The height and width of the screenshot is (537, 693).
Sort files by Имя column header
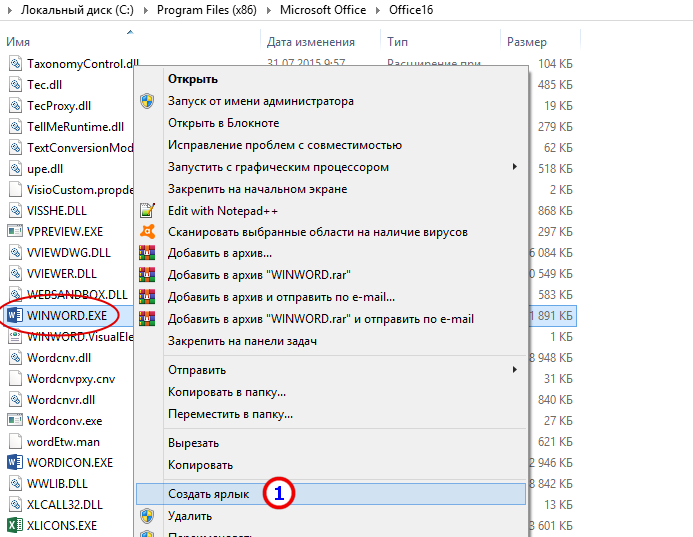[18, 42]
